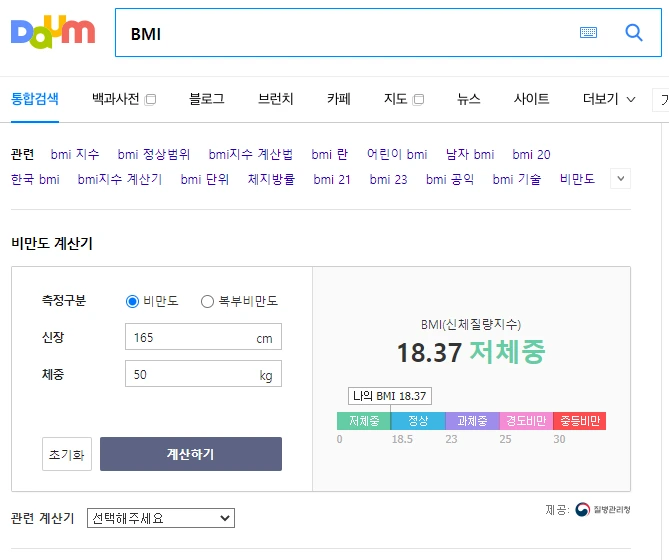Image resolution: width=669 pixels, height=560 pixels.
Task: Click the 18.37 저체중 result text
Action: tap(471, 352)
